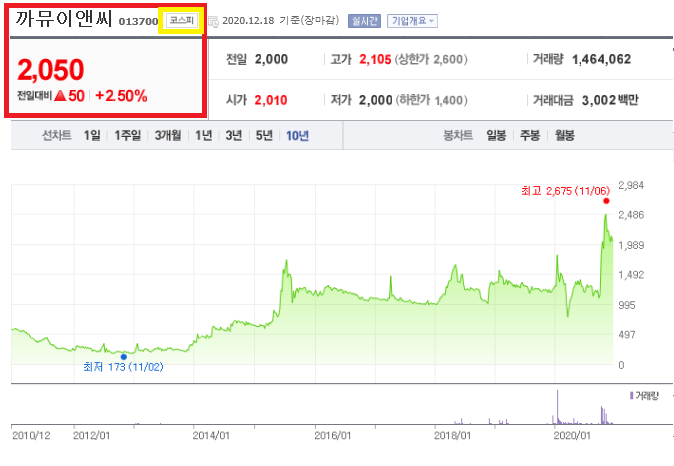Select the 5년 chart period
This screenshot has width=674, height=466.
tap(264, 135)
